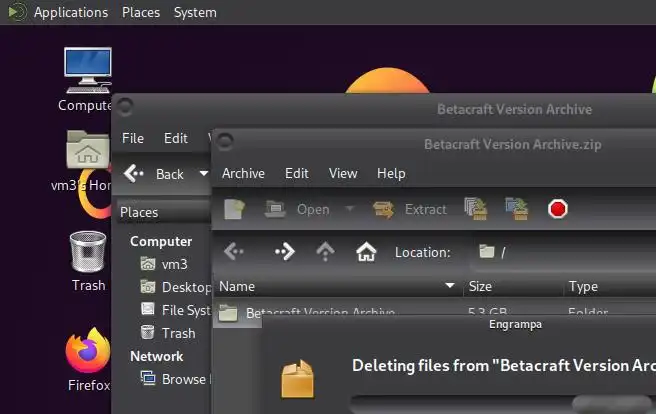Go back with Engrampa left arrow icon
Viewport: 656px width, 414px height.
click(234, 252)
